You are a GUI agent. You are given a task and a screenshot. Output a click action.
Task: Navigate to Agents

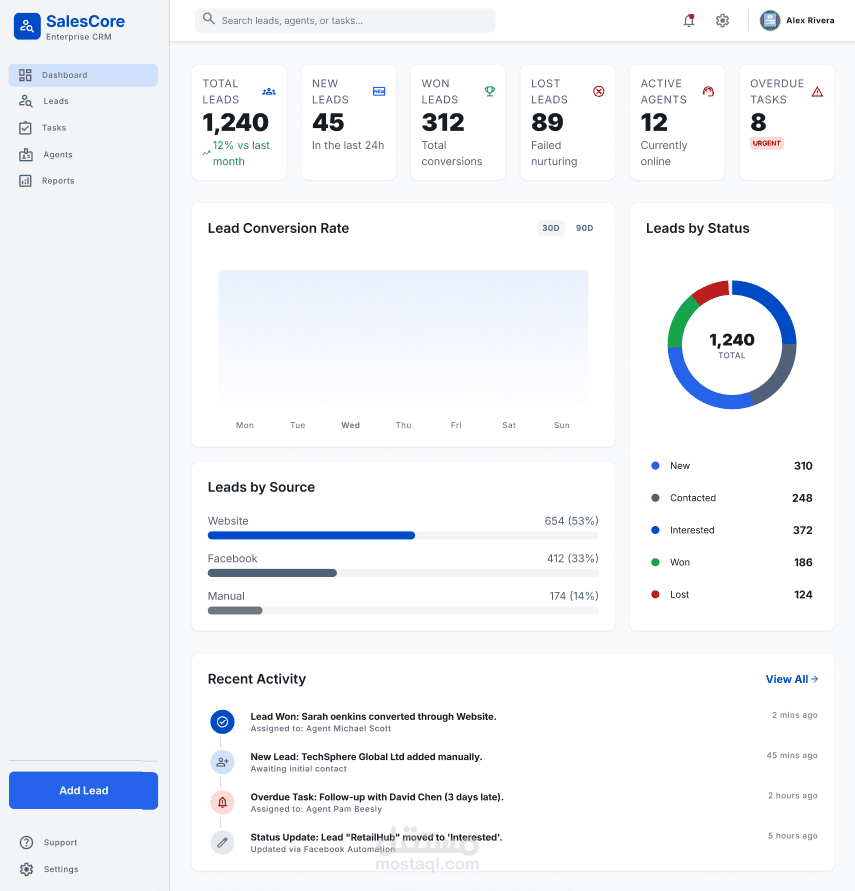point(83,155)
